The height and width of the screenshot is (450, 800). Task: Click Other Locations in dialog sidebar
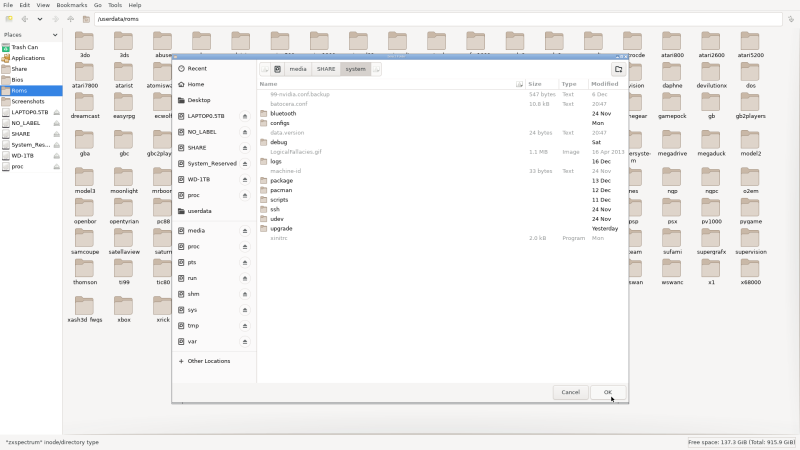[x=214, y=361]
